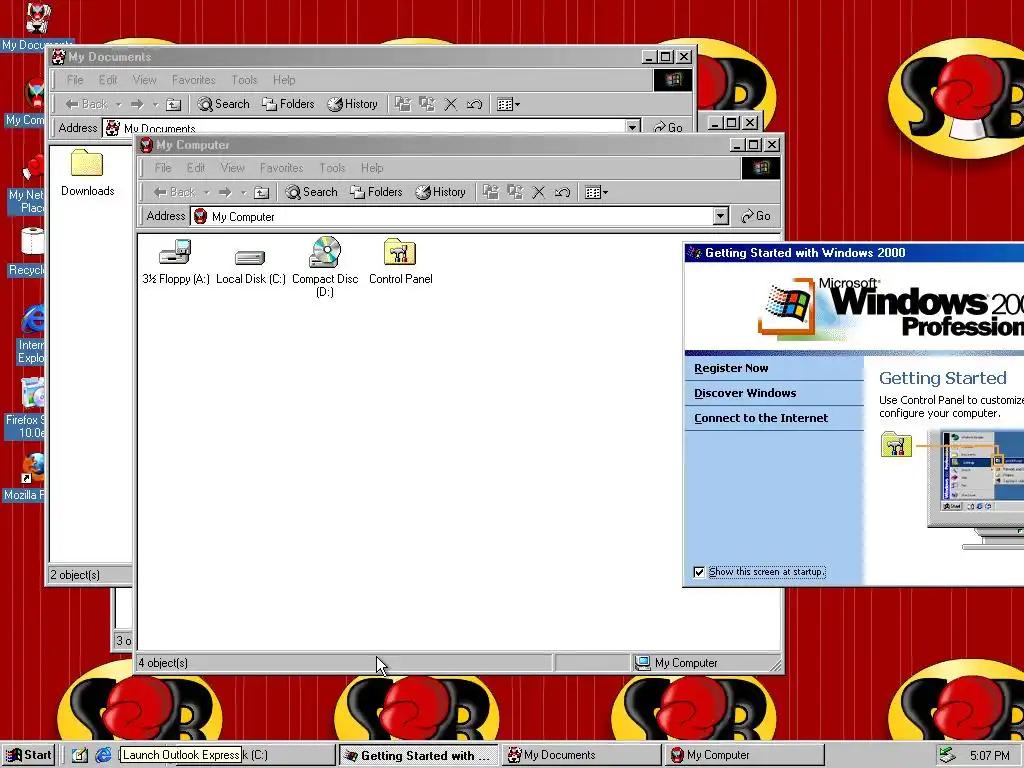Click the Windows logo throbber in My Computer
This screenshot has height=768, width=1024.
(760, 168)
